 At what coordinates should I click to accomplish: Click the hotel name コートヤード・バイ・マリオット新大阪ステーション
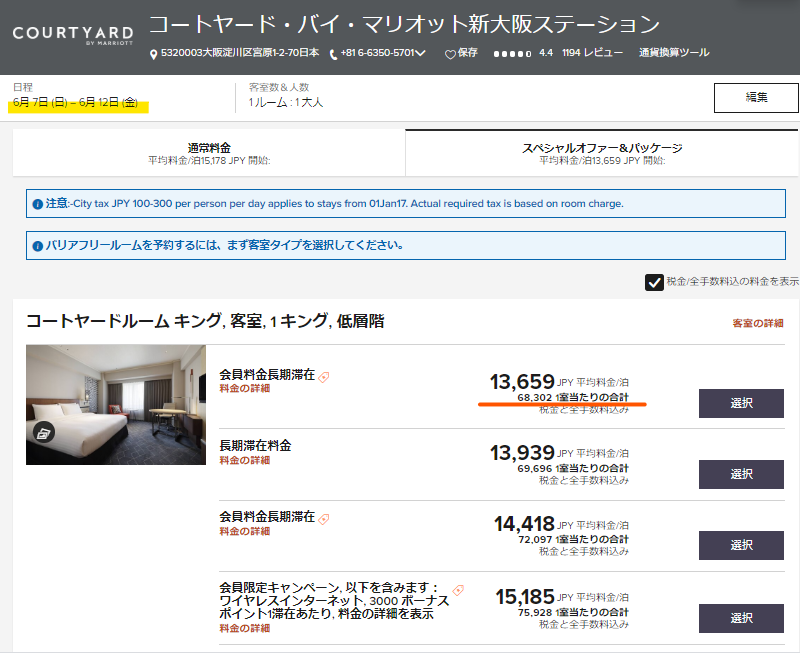point(404,24)
